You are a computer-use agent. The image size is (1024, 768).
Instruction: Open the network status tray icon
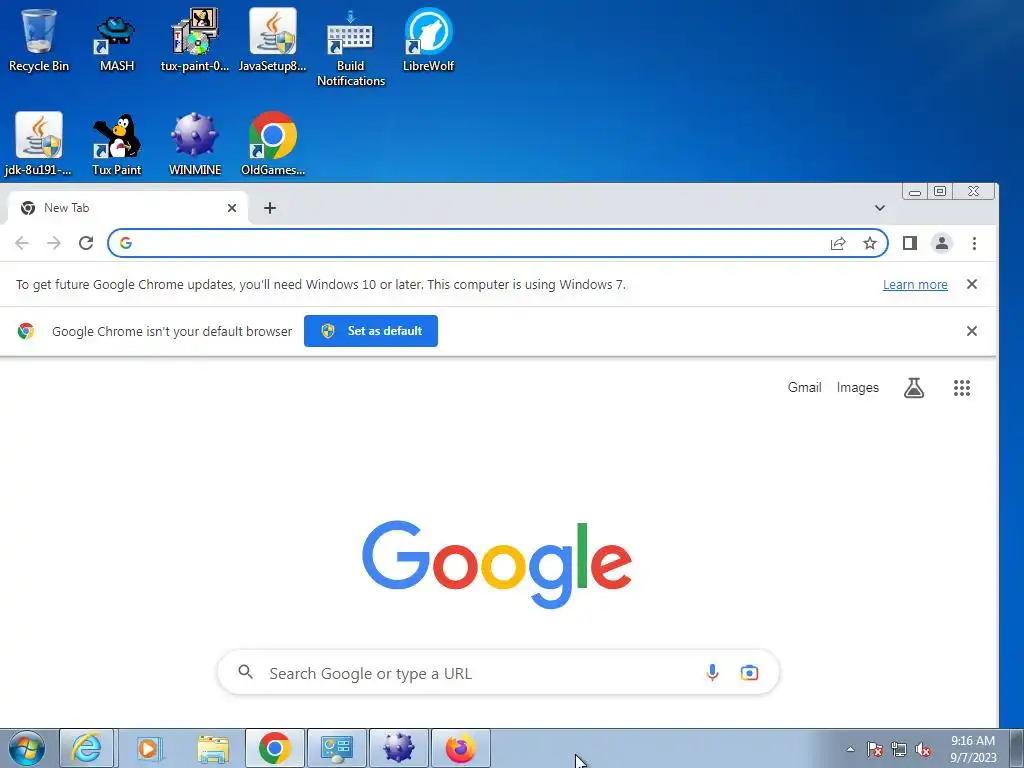coord(899,749)
